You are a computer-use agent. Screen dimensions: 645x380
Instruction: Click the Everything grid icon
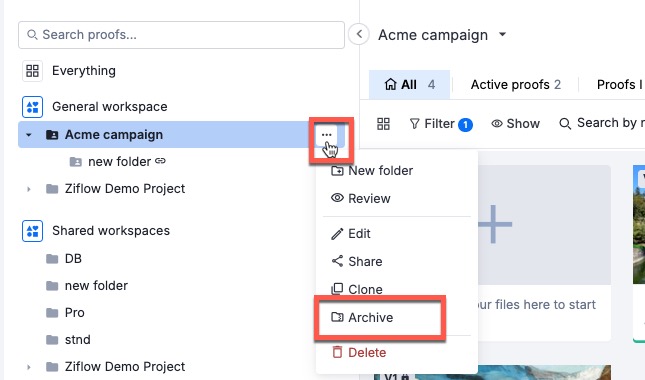click(32, 71)
